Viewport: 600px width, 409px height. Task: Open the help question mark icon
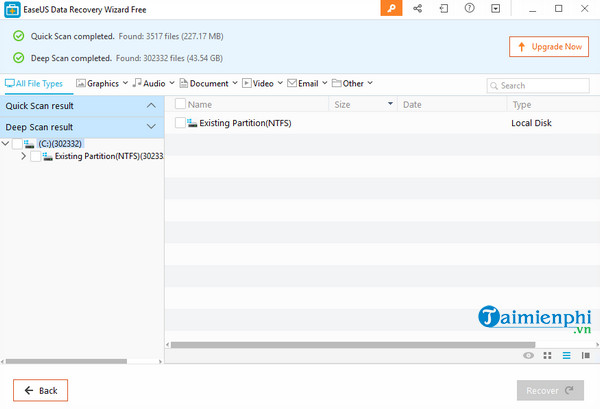click(x=470, y=8)
